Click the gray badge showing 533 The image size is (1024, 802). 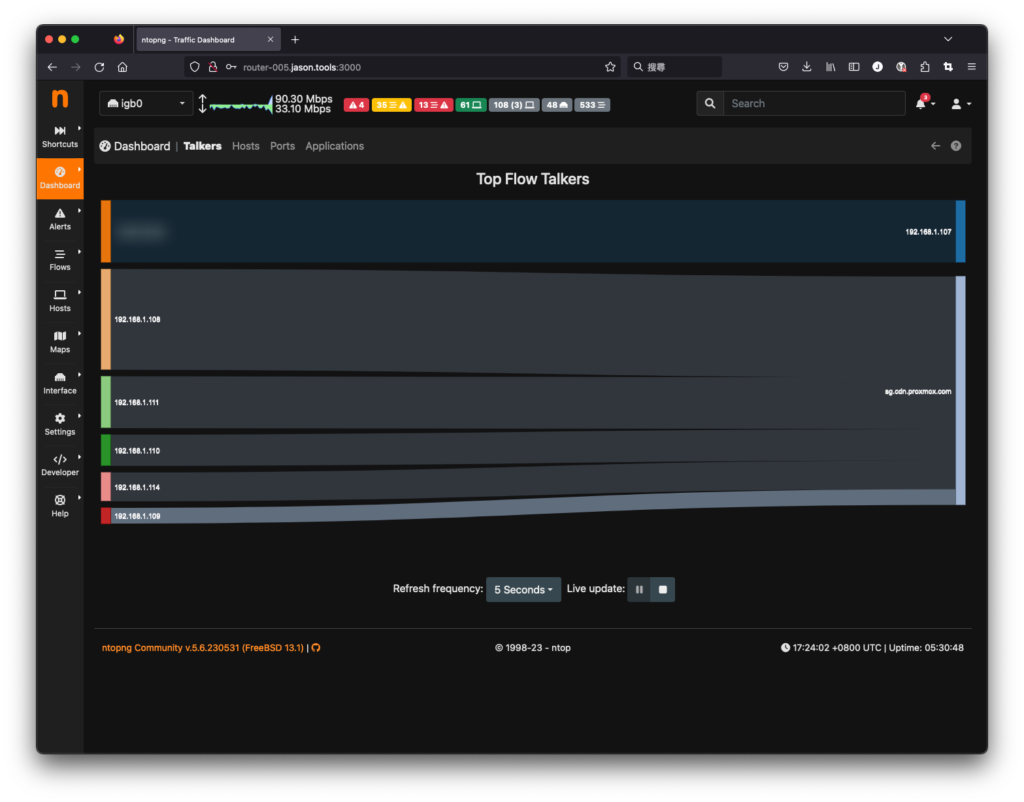(x=592, y=104)
